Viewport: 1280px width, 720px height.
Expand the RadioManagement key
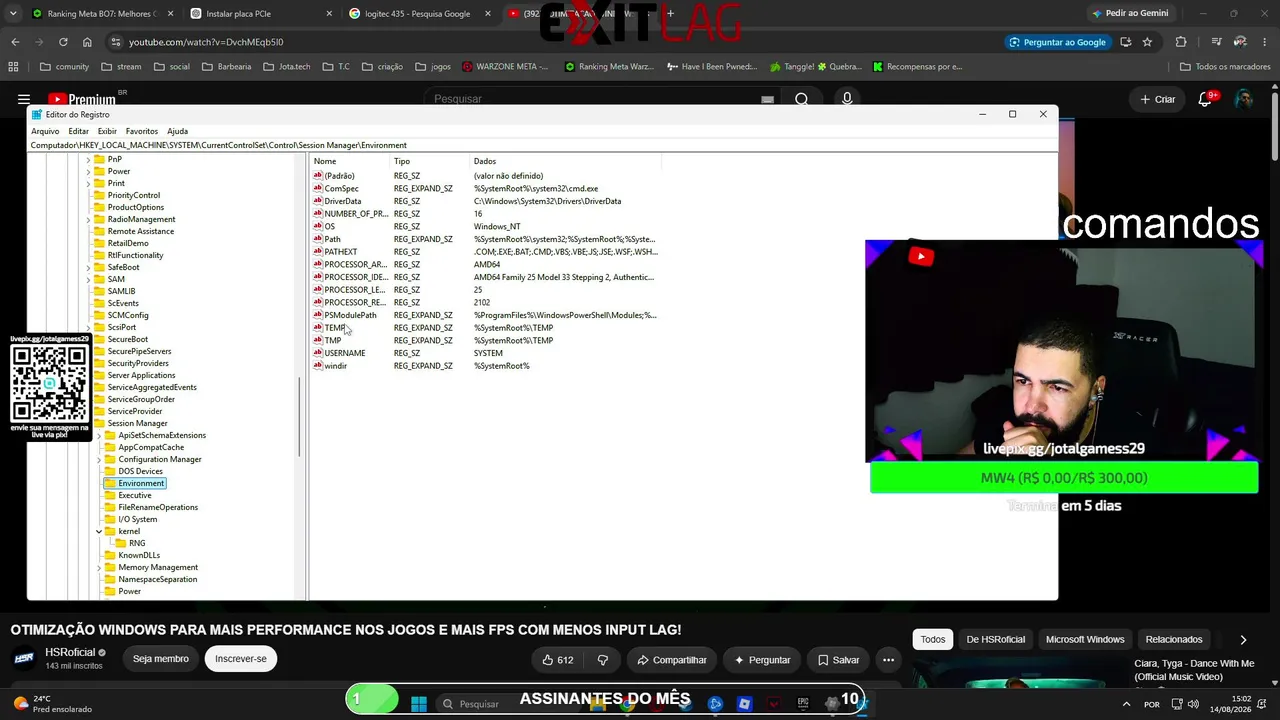[x=88, y=219]
